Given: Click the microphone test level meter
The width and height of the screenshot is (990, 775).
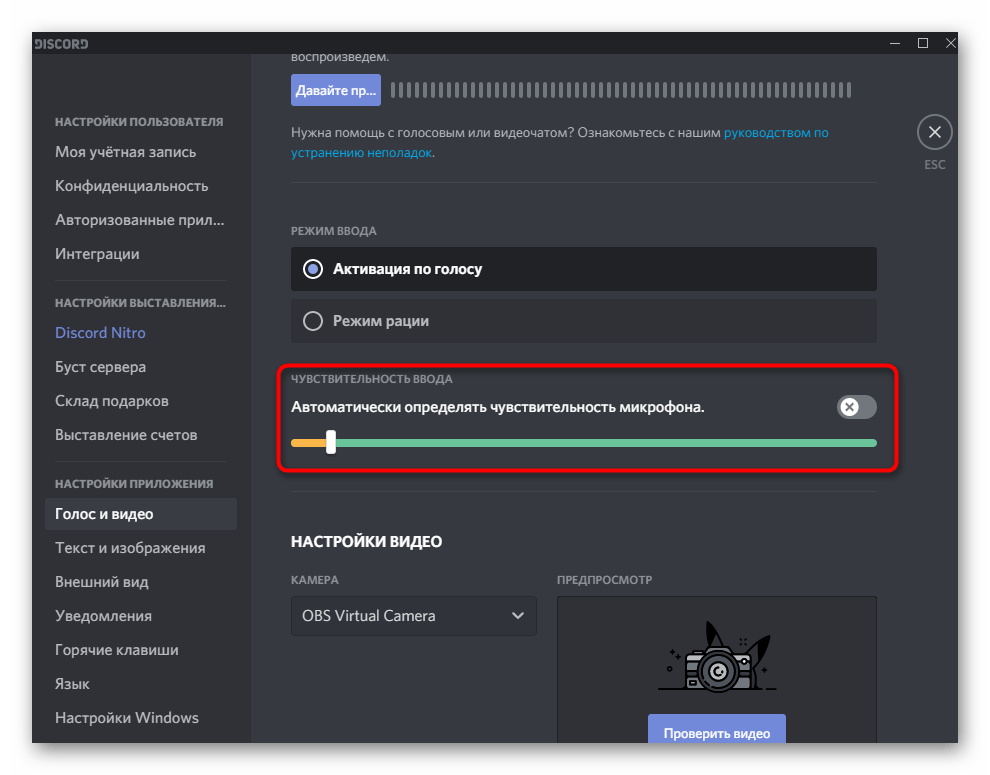Looking at the screenshot, I should (620, 90).
